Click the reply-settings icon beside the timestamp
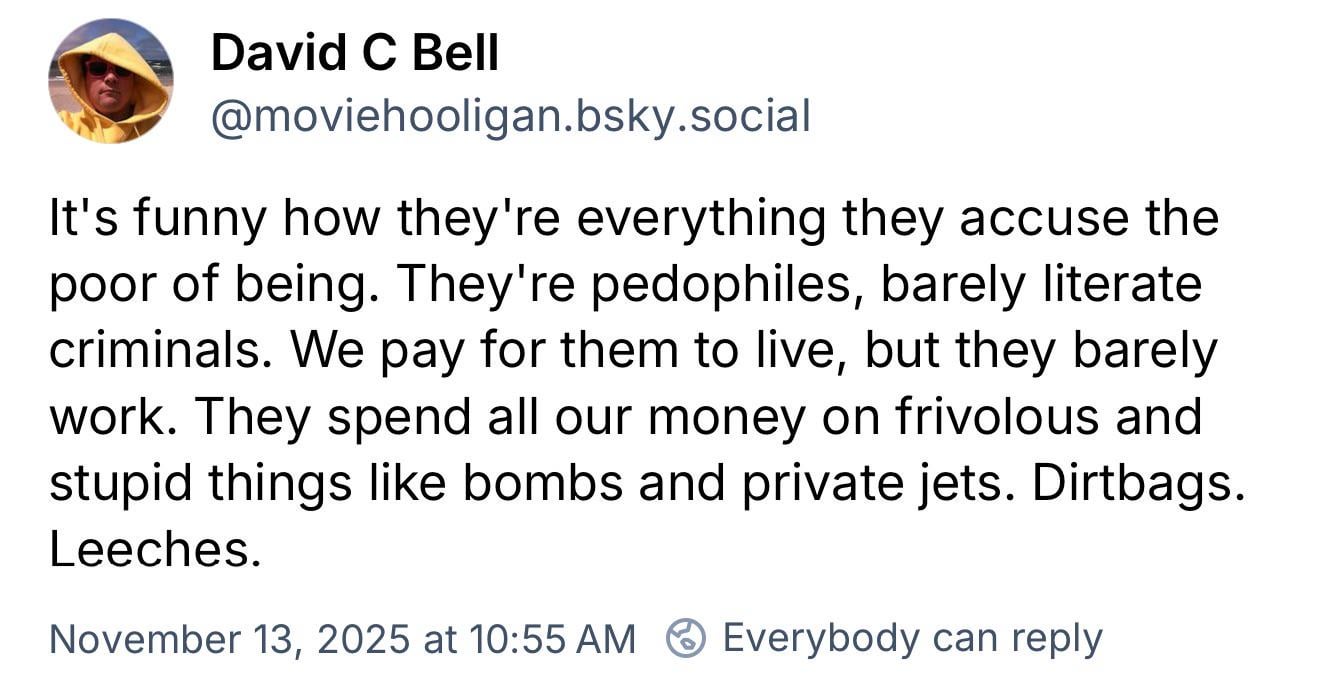1320x689 pixels. point(686,638)
